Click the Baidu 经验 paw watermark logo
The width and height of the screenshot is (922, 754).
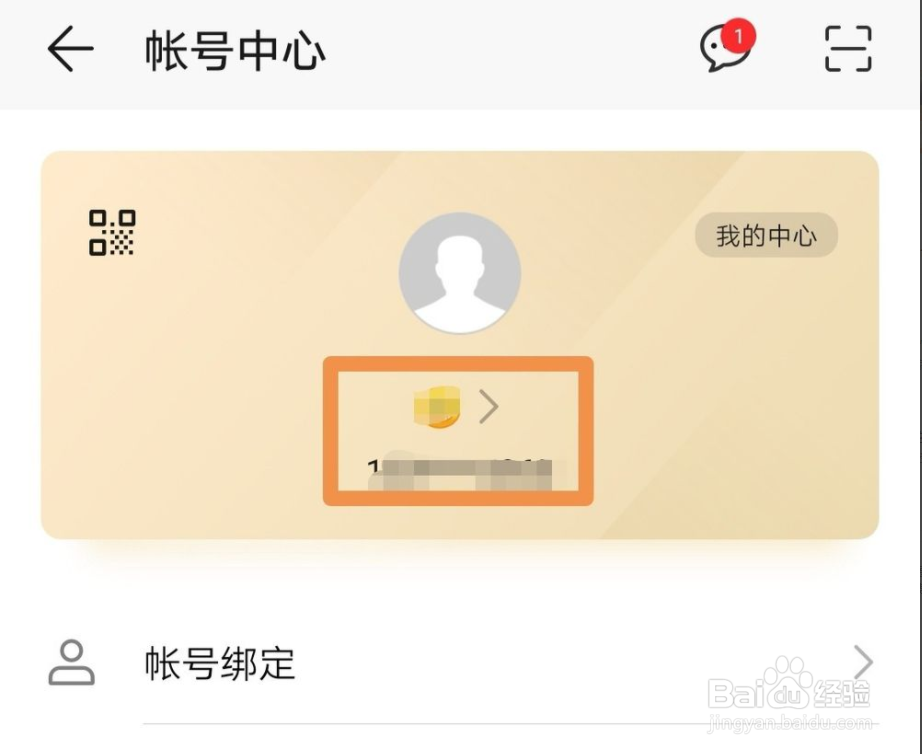789,686
